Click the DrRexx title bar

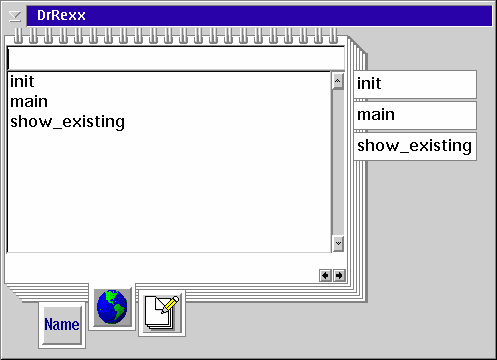[x=259, y=16]
